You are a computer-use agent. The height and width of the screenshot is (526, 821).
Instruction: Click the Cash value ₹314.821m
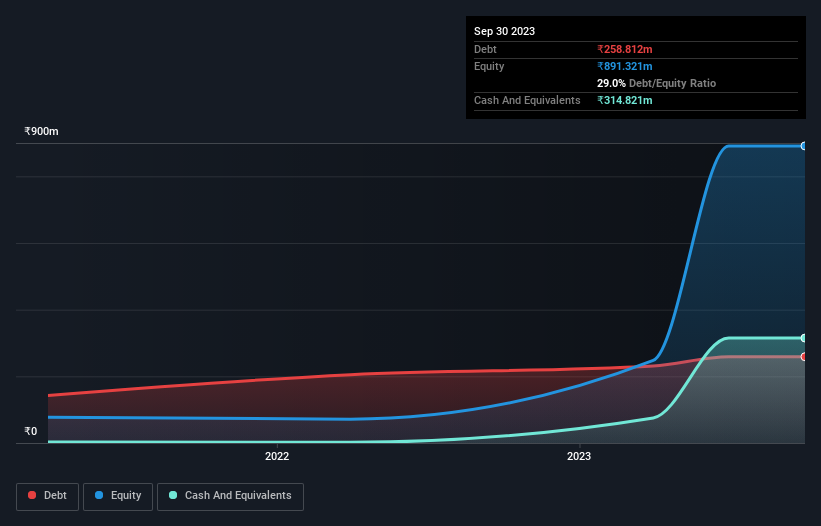pos(625,100)
